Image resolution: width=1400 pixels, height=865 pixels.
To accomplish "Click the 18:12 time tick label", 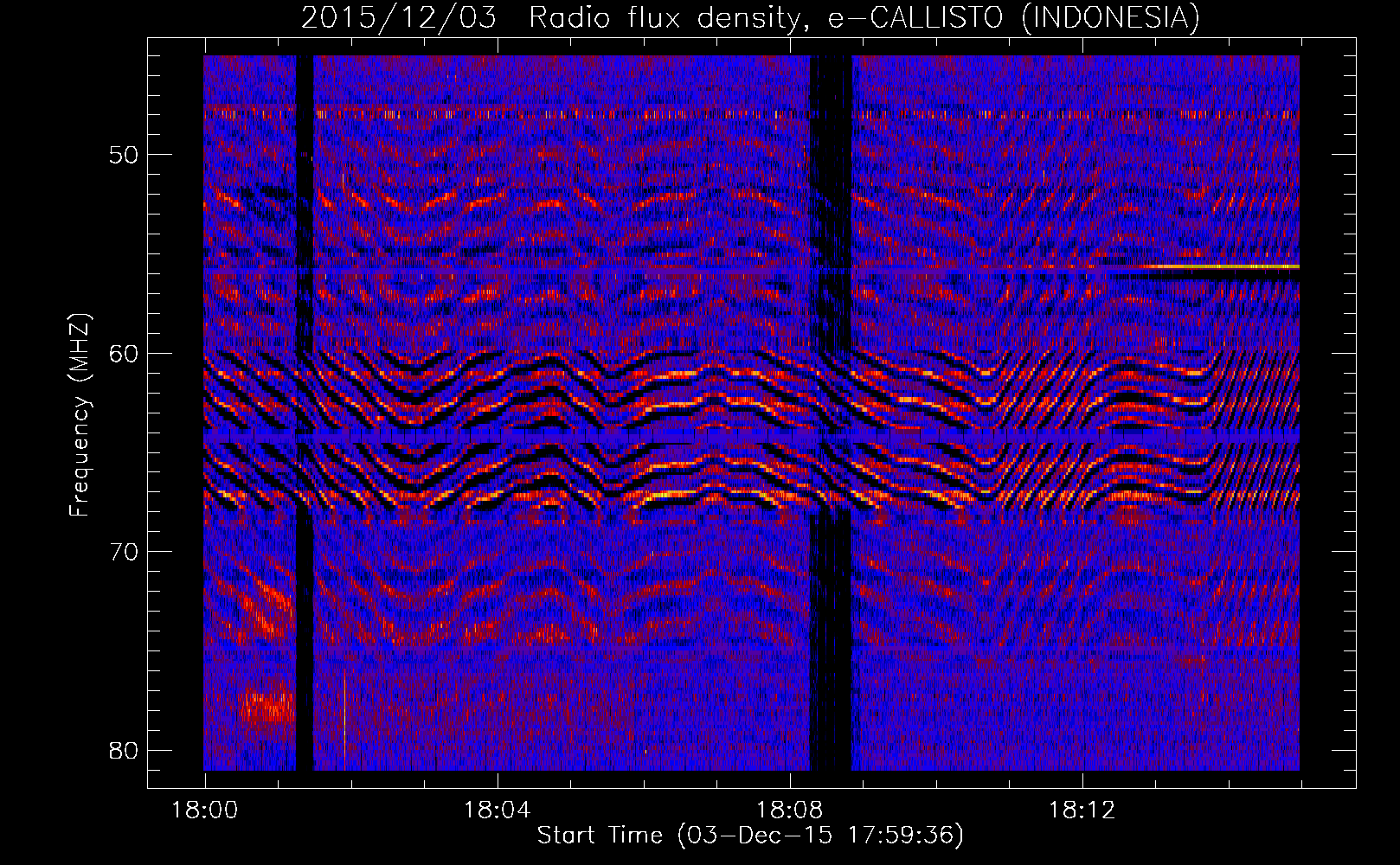I will [x=1082, y=811].
